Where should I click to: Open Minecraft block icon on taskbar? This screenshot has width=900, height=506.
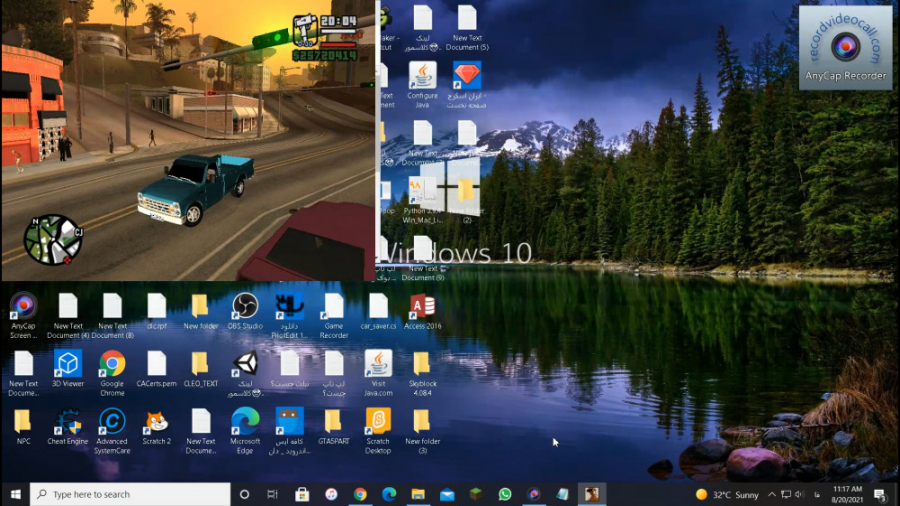(476, 494)
